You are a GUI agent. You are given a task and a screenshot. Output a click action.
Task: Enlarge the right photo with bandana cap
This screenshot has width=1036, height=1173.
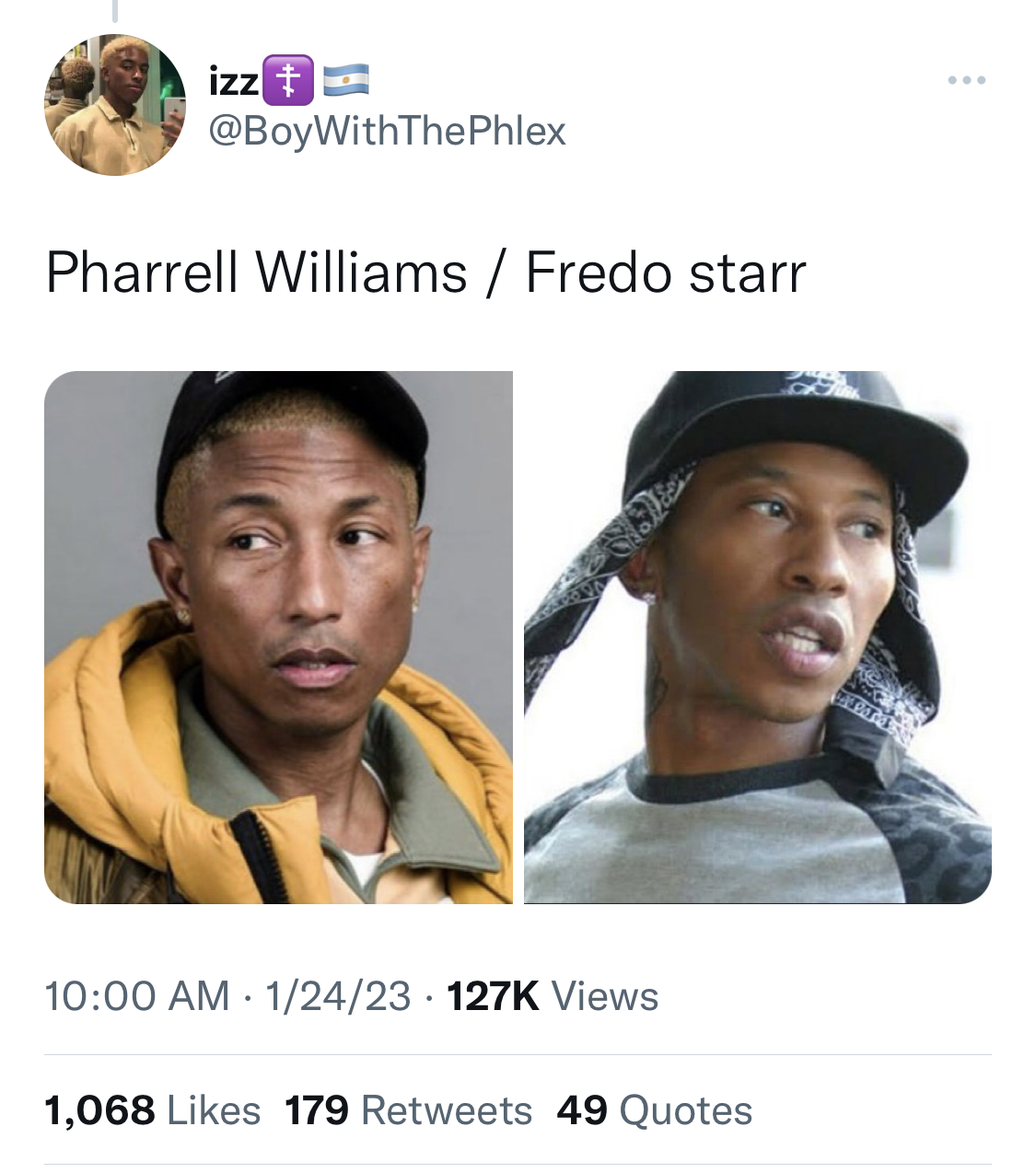click(x=758, y=637)
